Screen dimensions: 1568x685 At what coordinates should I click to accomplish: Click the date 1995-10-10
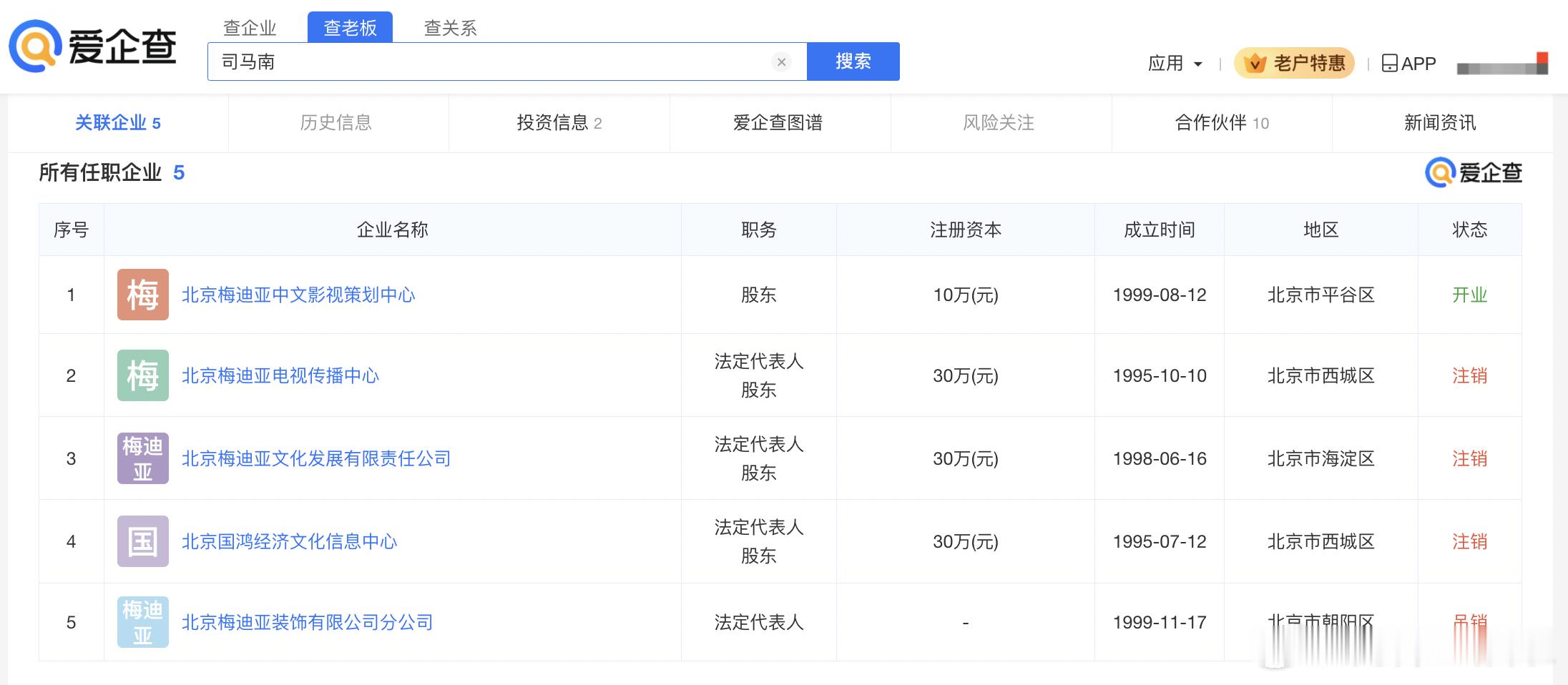click(1160, 375)
